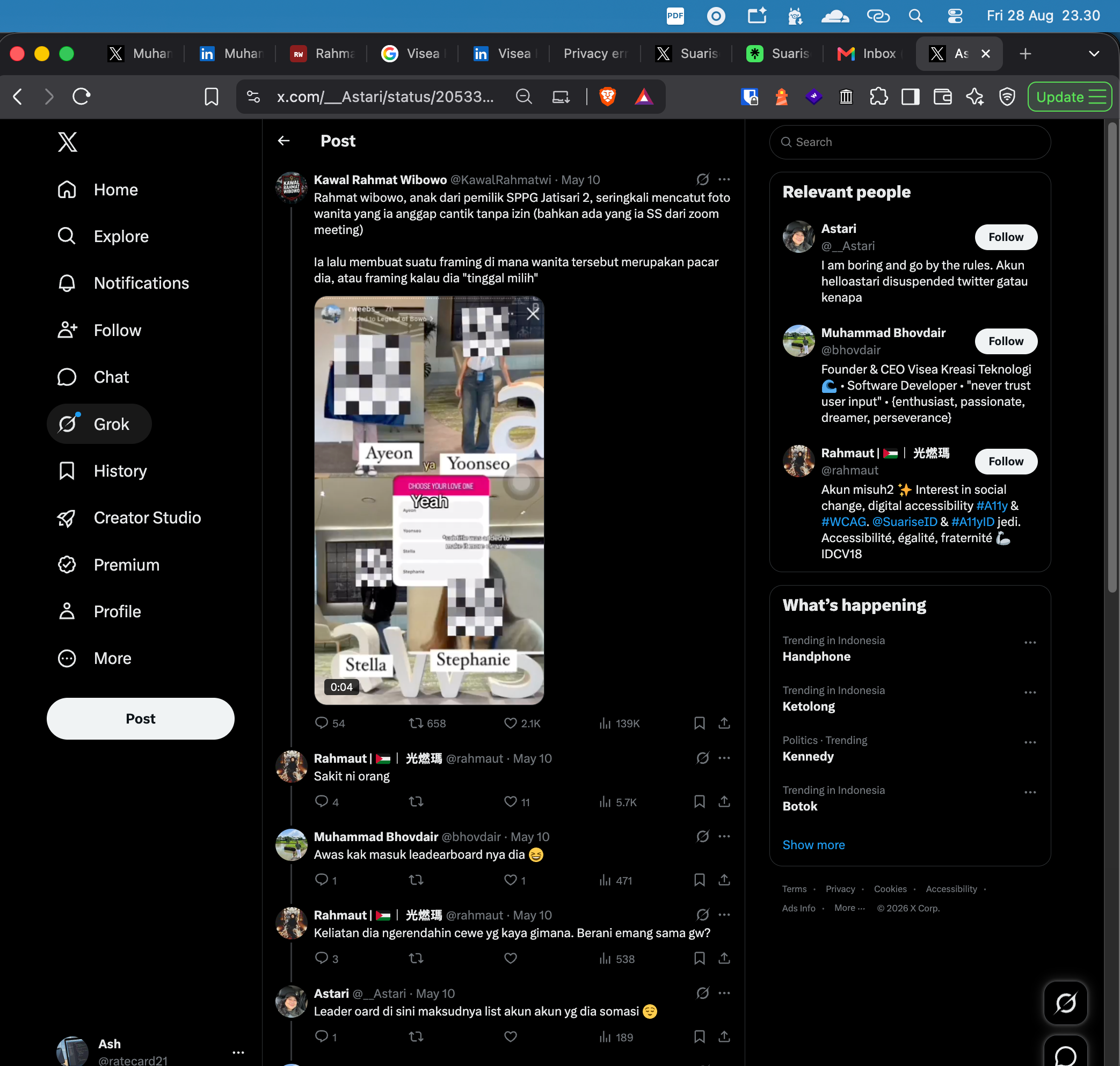
Task: Bookmark the 'Keliatan dia ngerendahin cewe' reply
Action: coord(699,958)
